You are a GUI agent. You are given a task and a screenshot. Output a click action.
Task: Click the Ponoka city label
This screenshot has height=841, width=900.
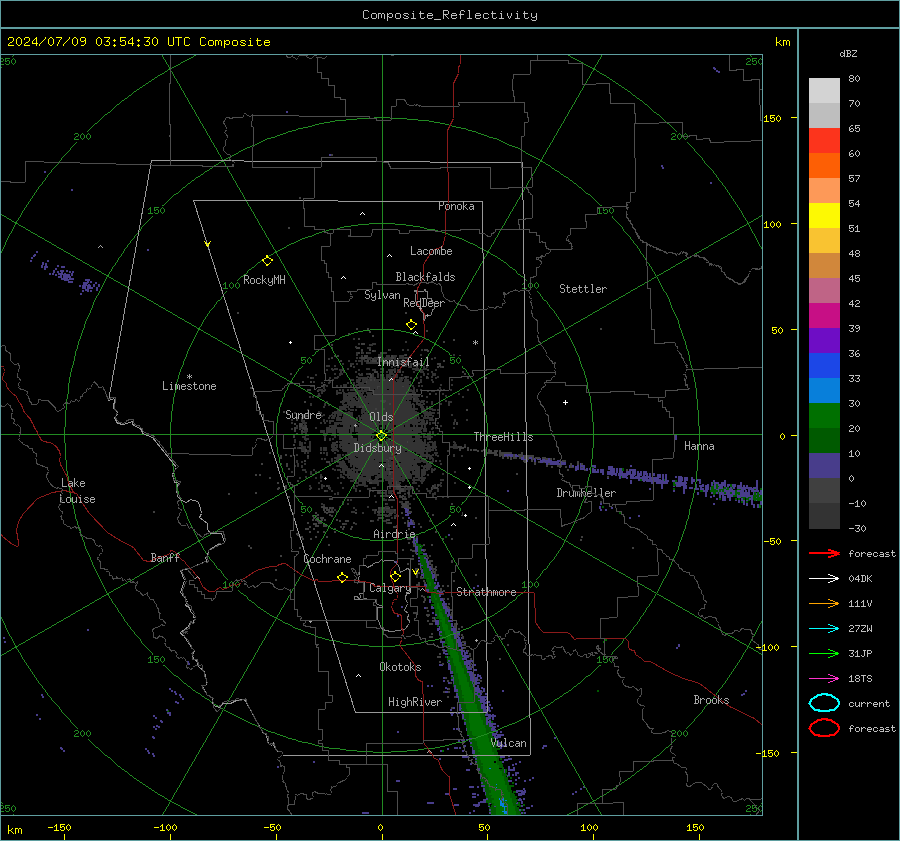click(x=456, y=206)
